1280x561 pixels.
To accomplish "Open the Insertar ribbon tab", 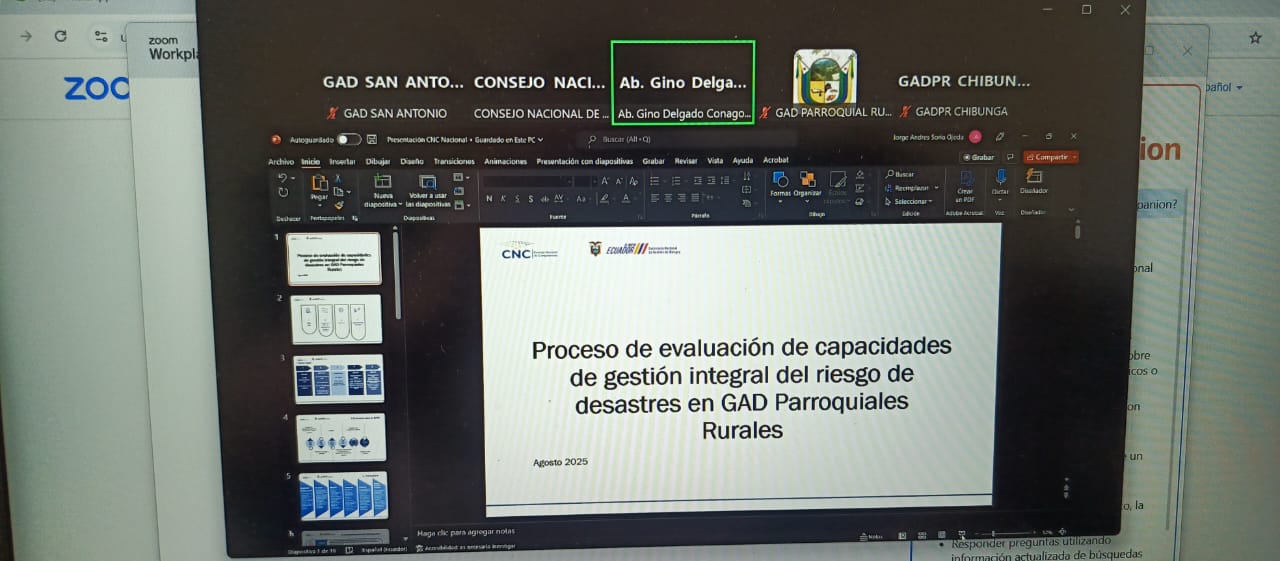I will [342, 161].
